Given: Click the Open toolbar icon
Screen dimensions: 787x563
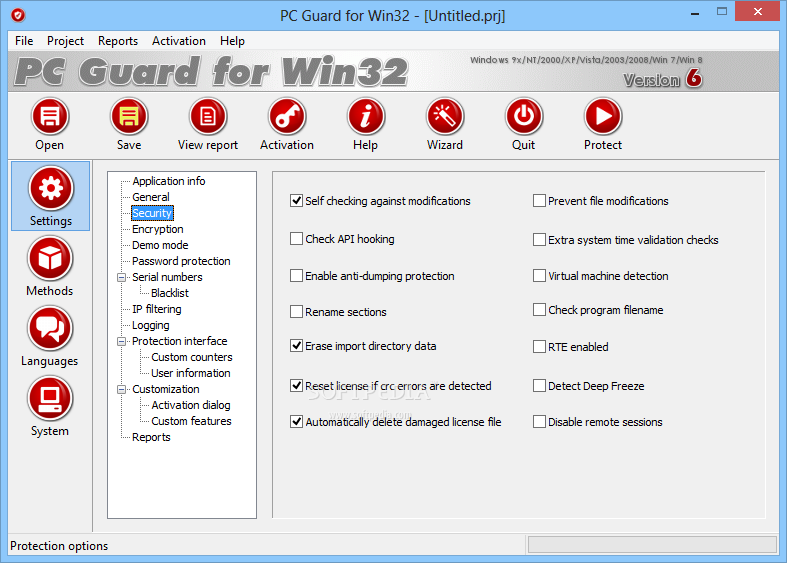Looking at the screenshot, I should click(50, 117).
